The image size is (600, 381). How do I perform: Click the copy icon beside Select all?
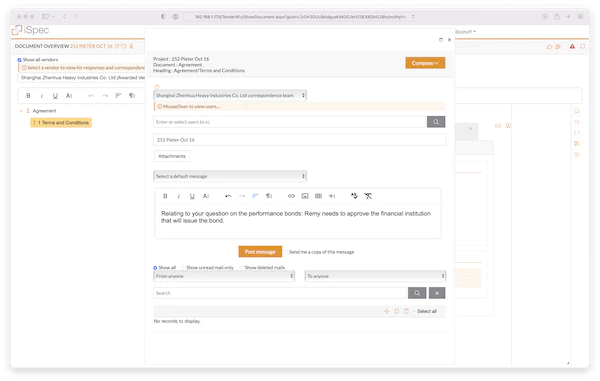coord(396,311)
